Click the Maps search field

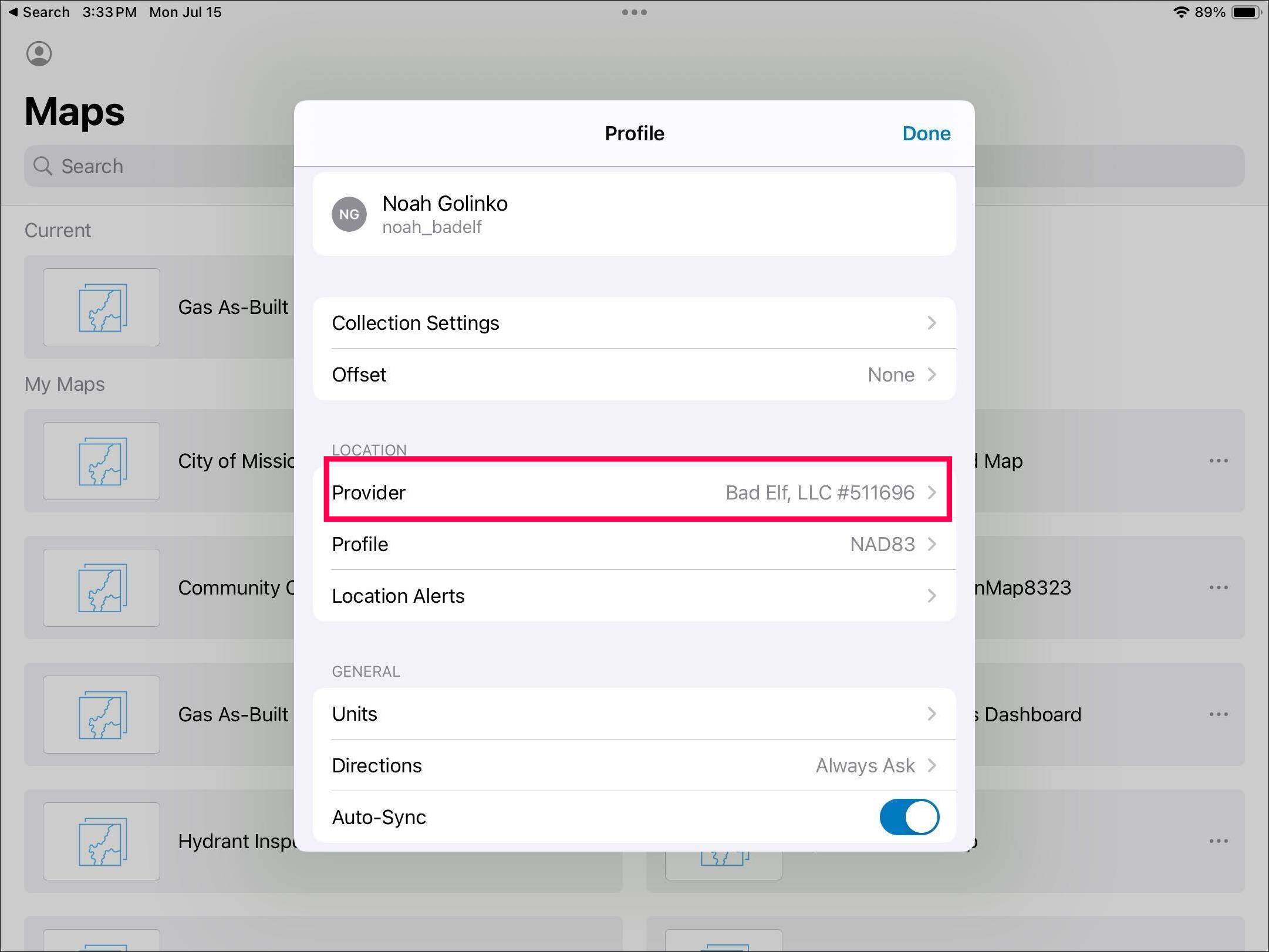(x=164, y=166)
